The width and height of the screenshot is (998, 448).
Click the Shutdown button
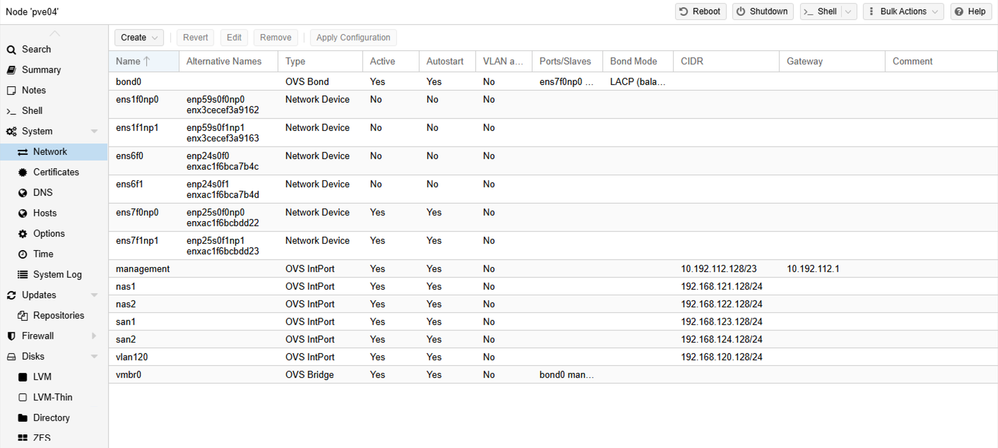[761, 12]
